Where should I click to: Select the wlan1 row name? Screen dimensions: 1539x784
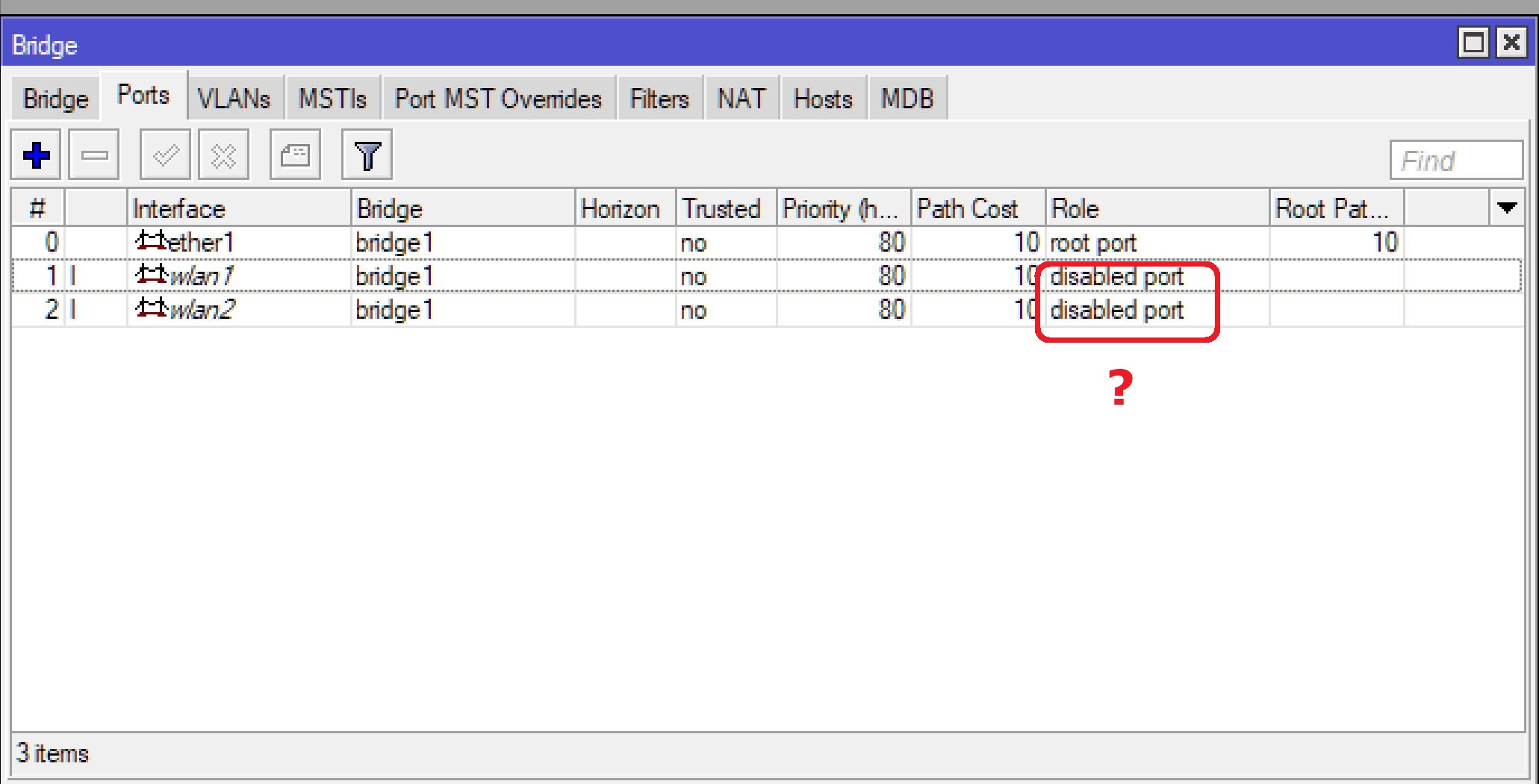pos(202,276)
